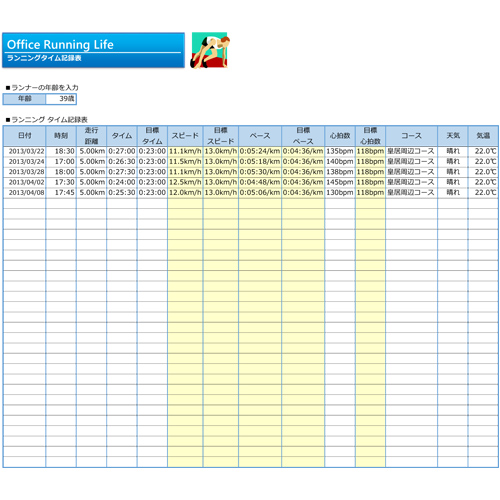The height and width of the screenshot is (500, 500).
Task: Select the 目標スピード column header
Action: click(221, 136)
